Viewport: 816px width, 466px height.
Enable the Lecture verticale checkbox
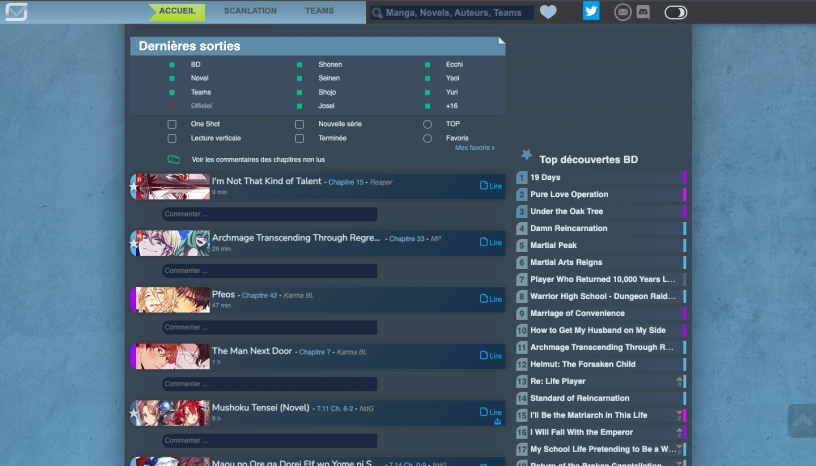172,138
